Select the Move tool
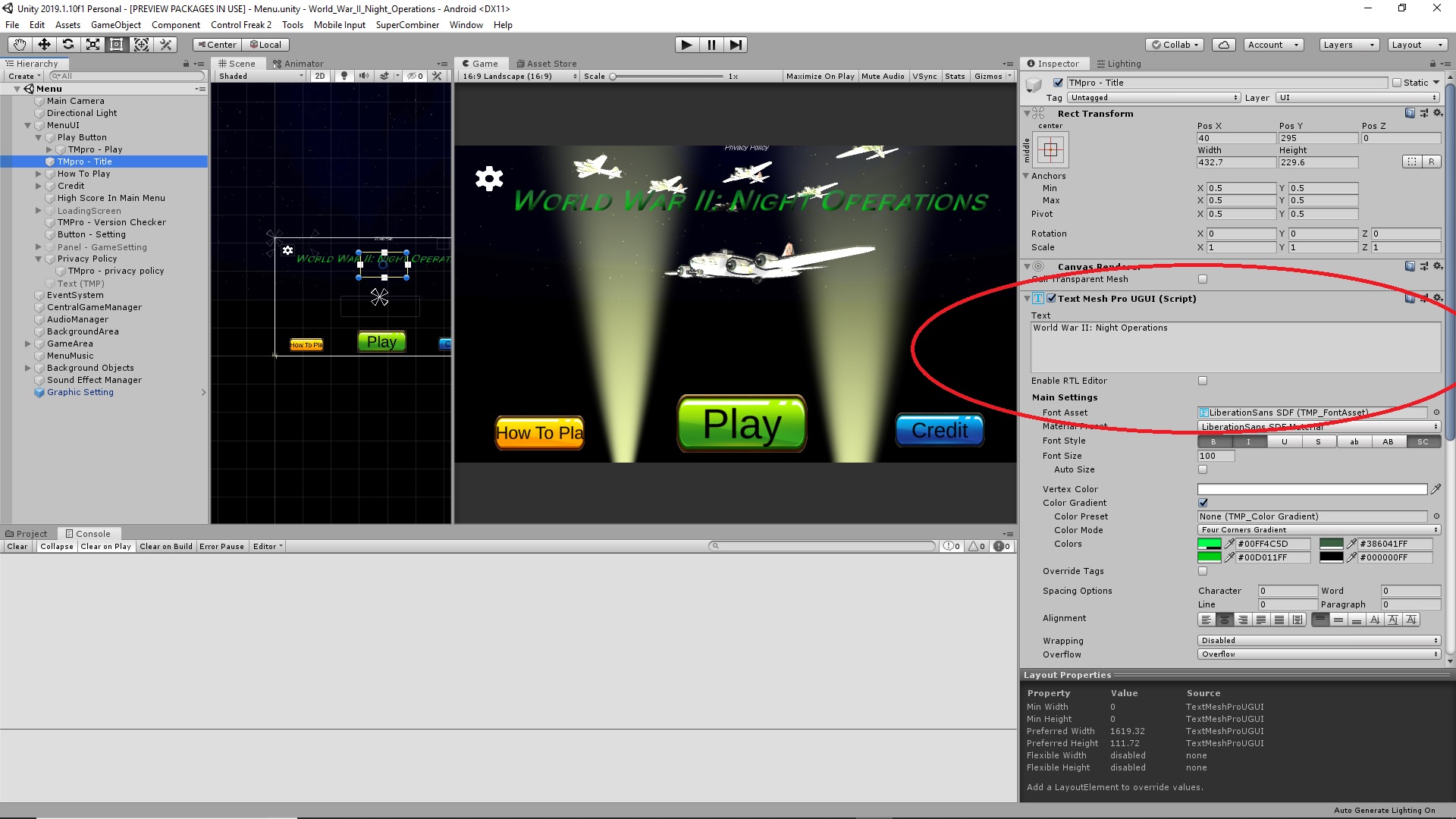This screenshot has height=819, width=1456. point(43,44)
